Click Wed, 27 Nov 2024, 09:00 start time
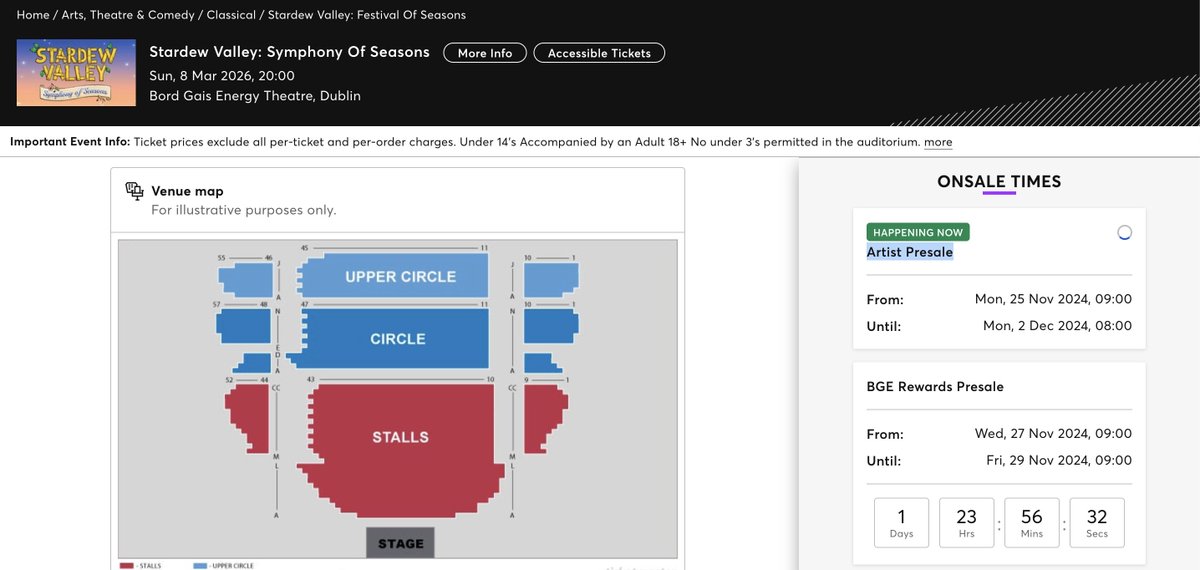This screenshot has height=570, width=1200. pyautogui.click(x=1053, y=434)
